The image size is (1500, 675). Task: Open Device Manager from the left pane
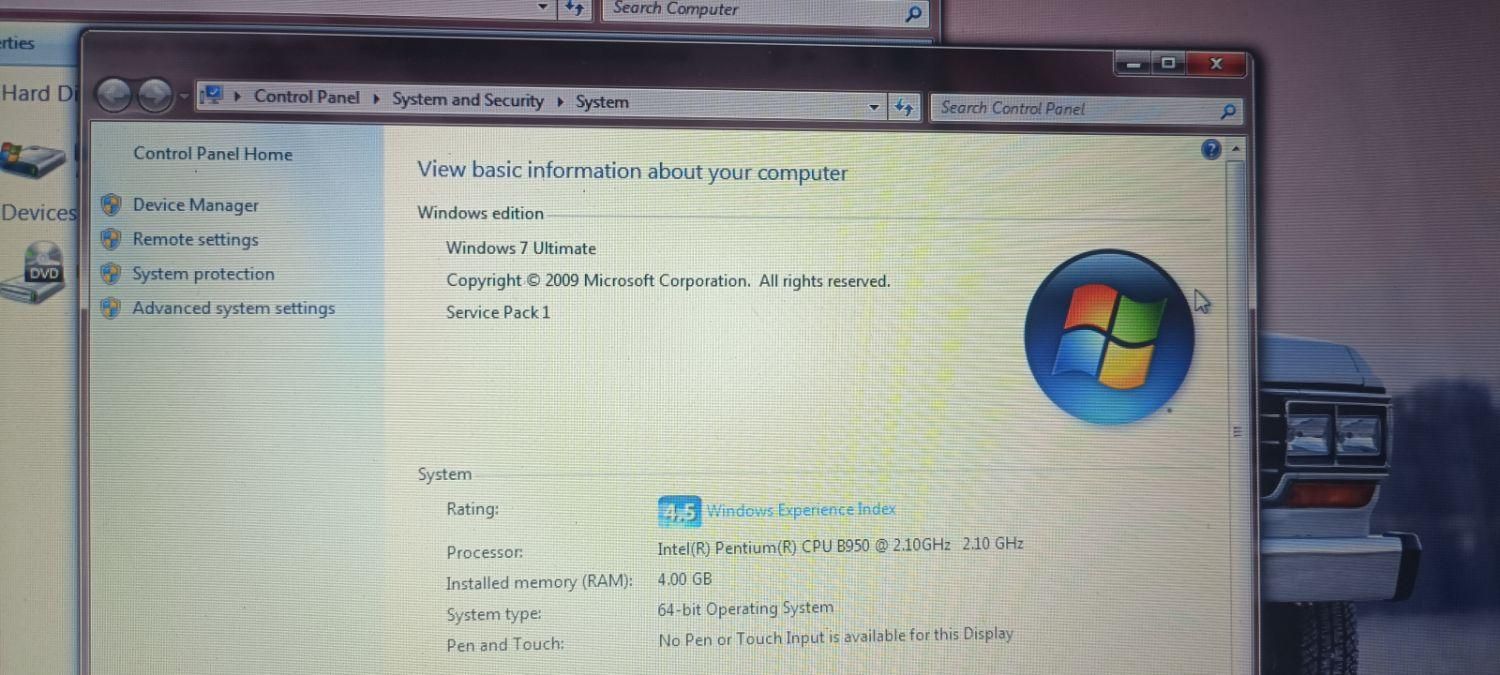pos(195,205)
